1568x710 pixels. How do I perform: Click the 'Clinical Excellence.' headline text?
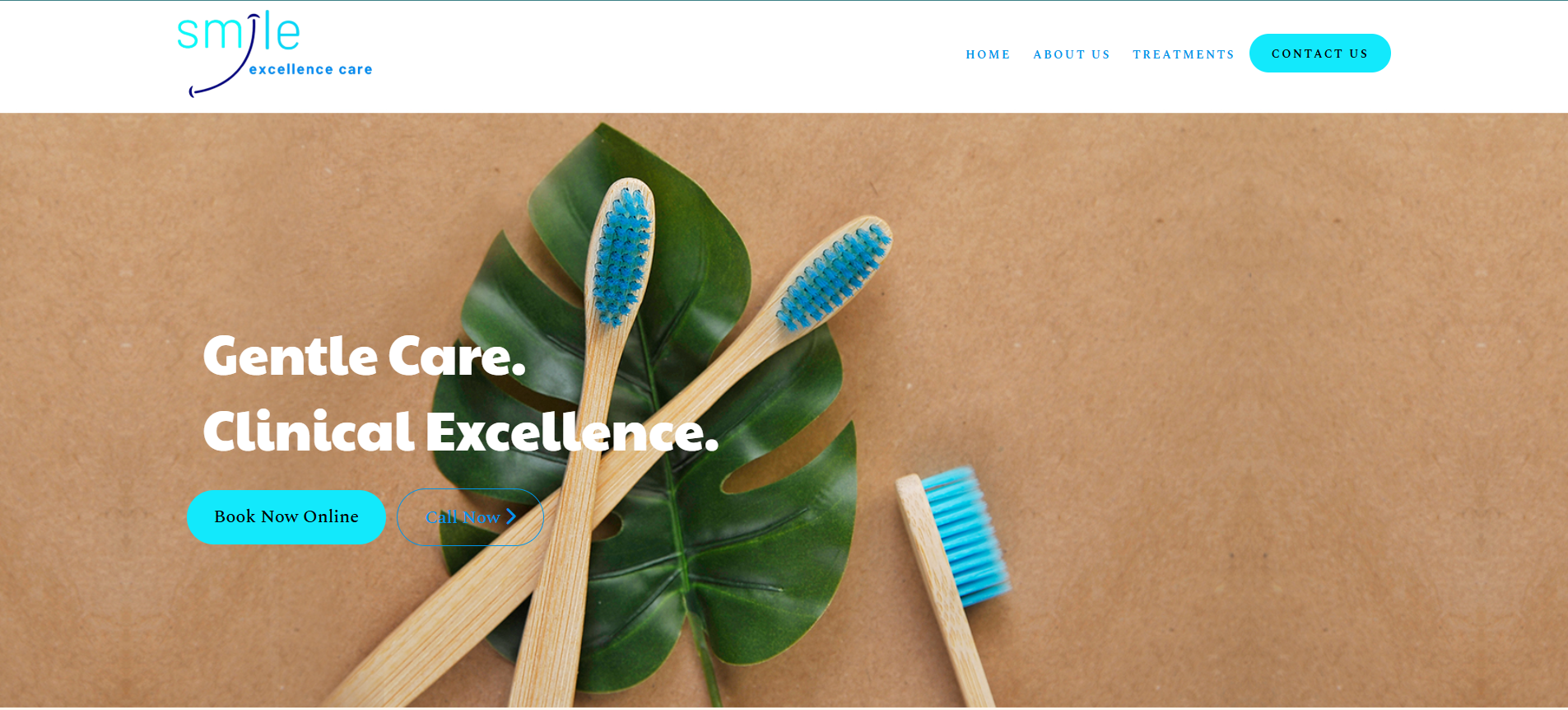pos(461,431)
